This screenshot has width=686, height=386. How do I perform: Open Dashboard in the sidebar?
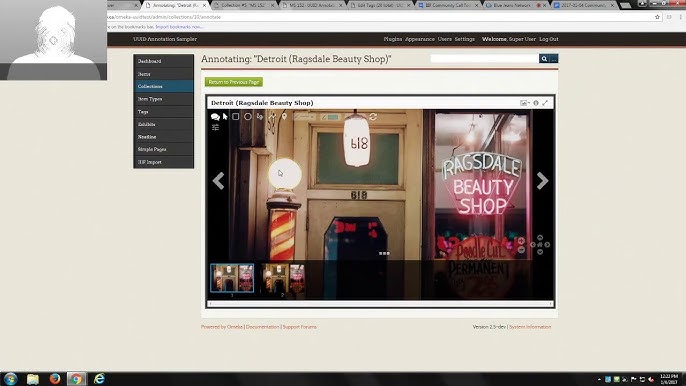[x=163, y=61]
